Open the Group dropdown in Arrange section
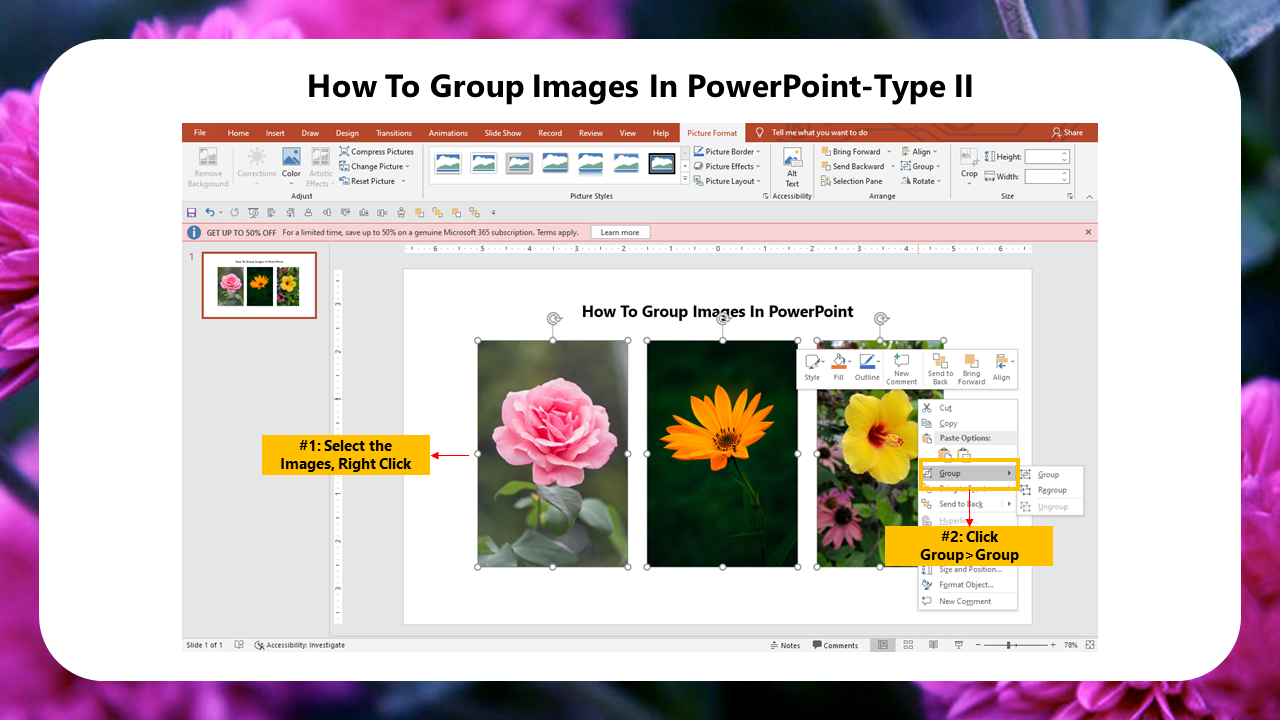Screen dimensions: 1280x720 pos(921,166)
